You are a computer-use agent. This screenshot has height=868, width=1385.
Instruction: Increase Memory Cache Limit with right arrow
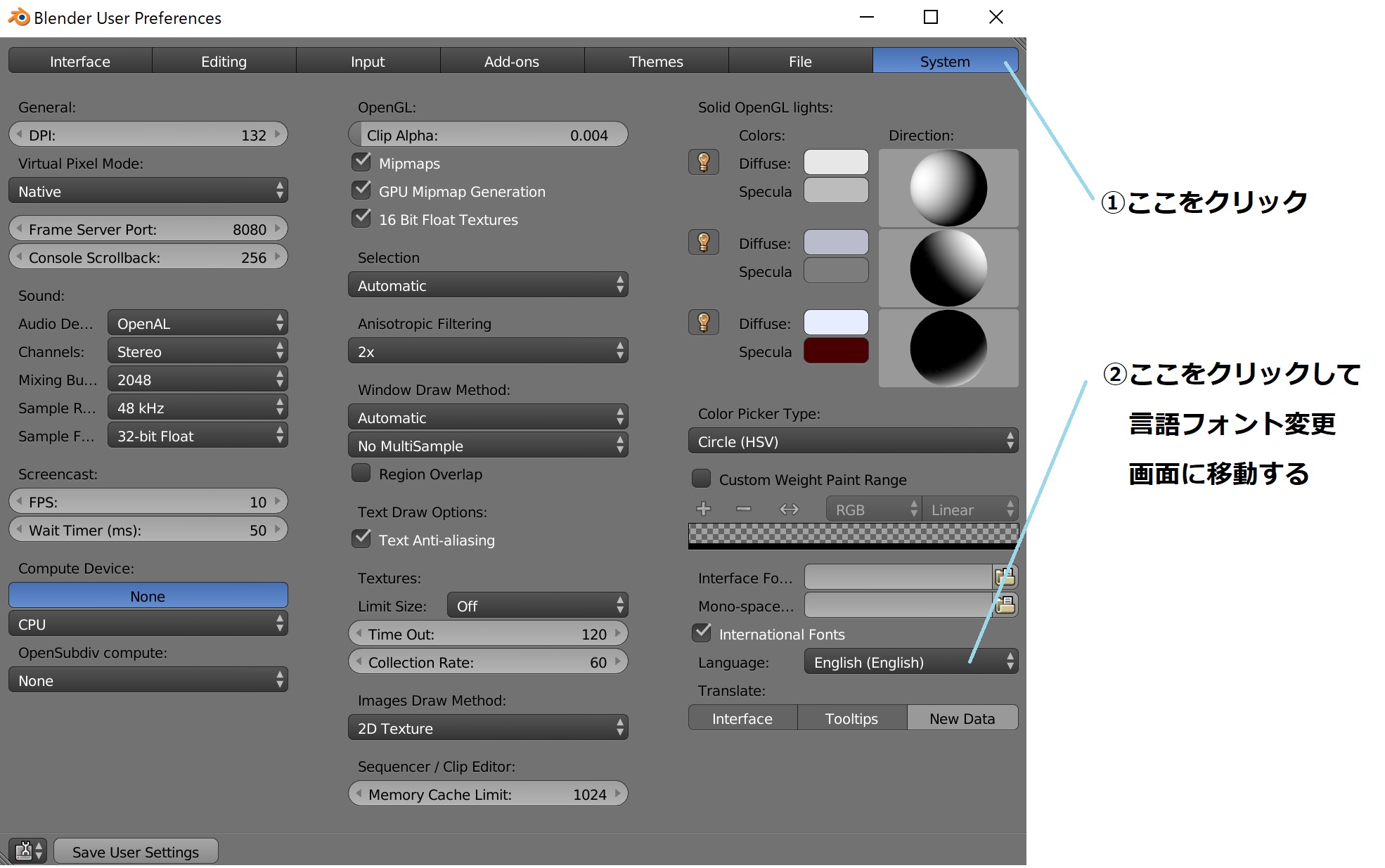[618, 793]
